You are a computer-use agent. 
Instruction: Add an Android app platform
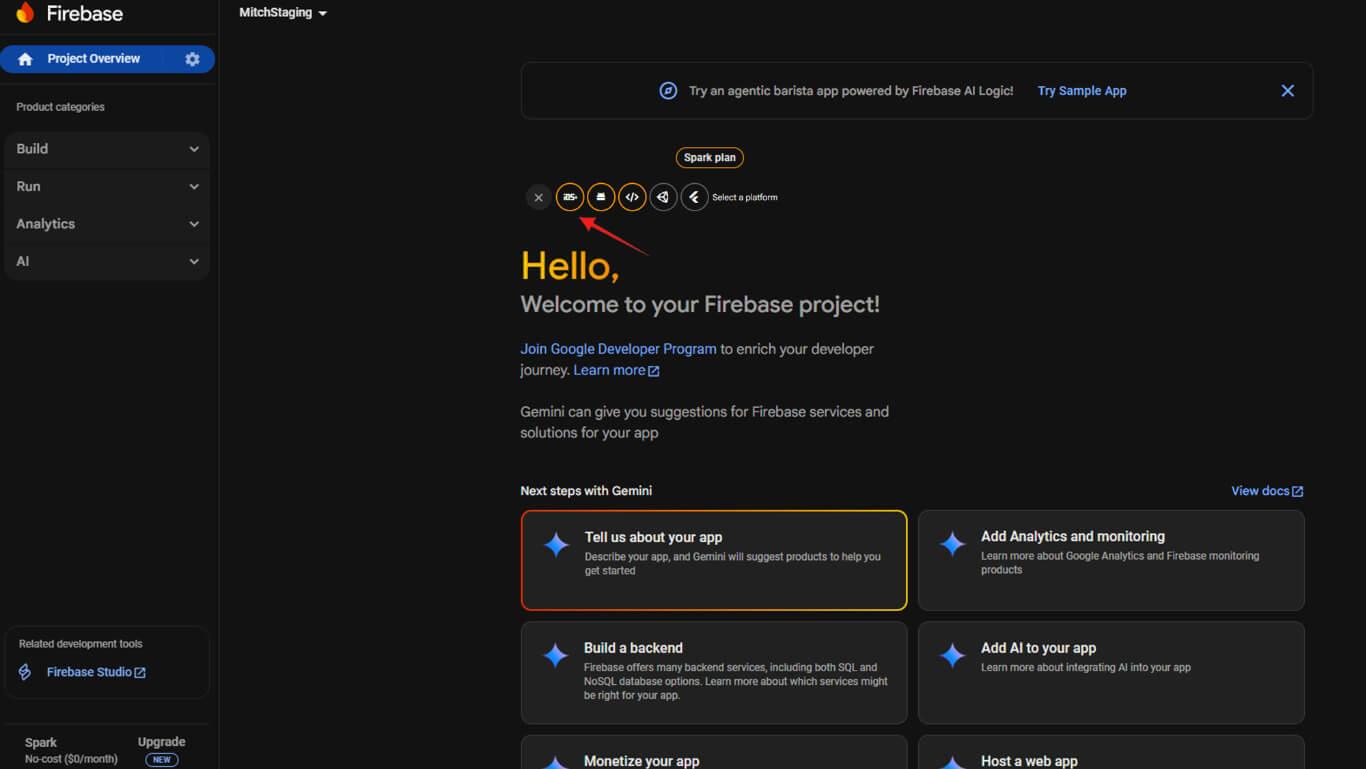tap(601, 197)
